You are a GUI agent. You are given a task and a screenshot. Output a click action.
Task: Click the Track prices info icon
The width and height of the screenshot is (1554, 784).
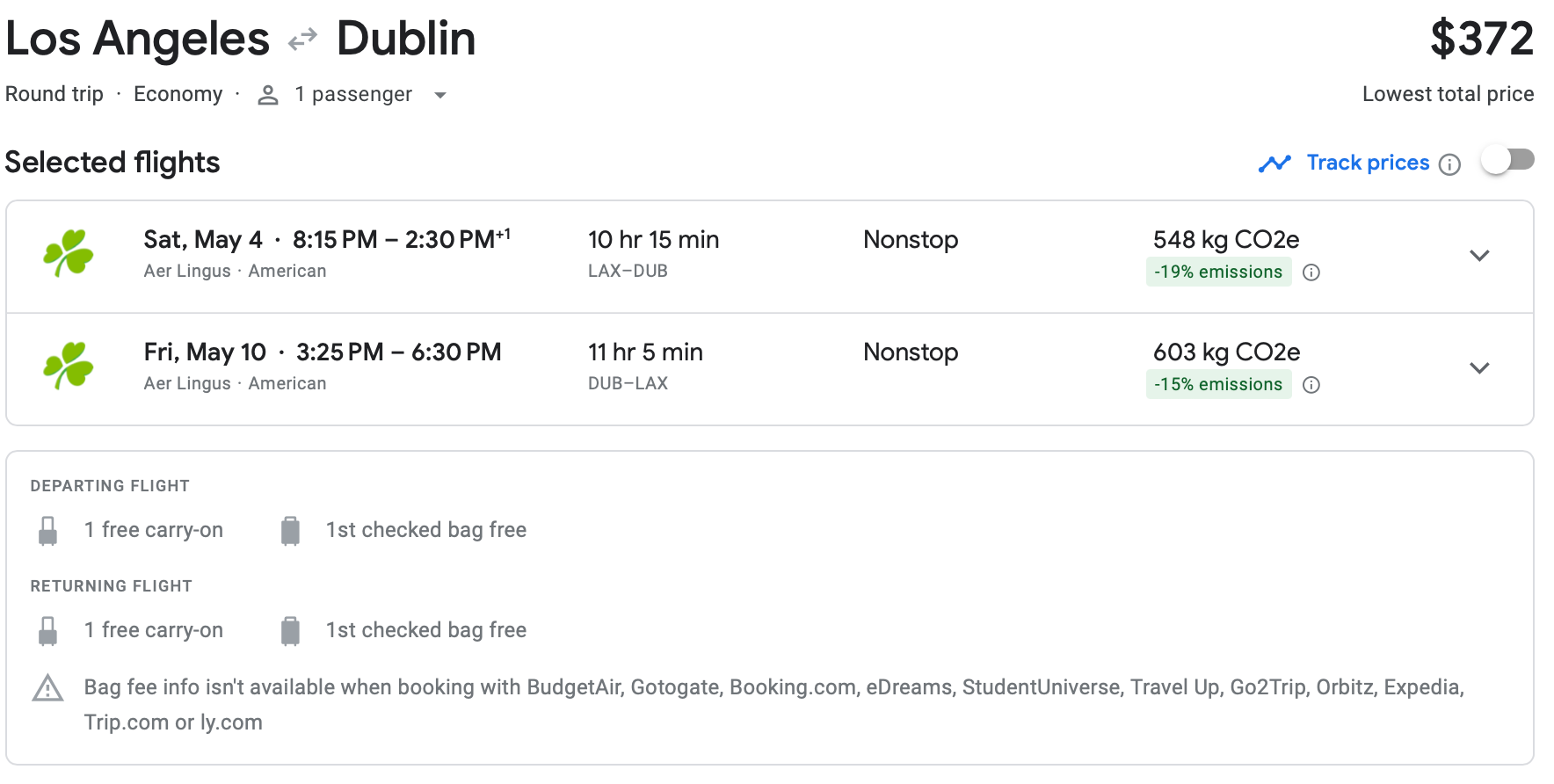coord(1449,164)
